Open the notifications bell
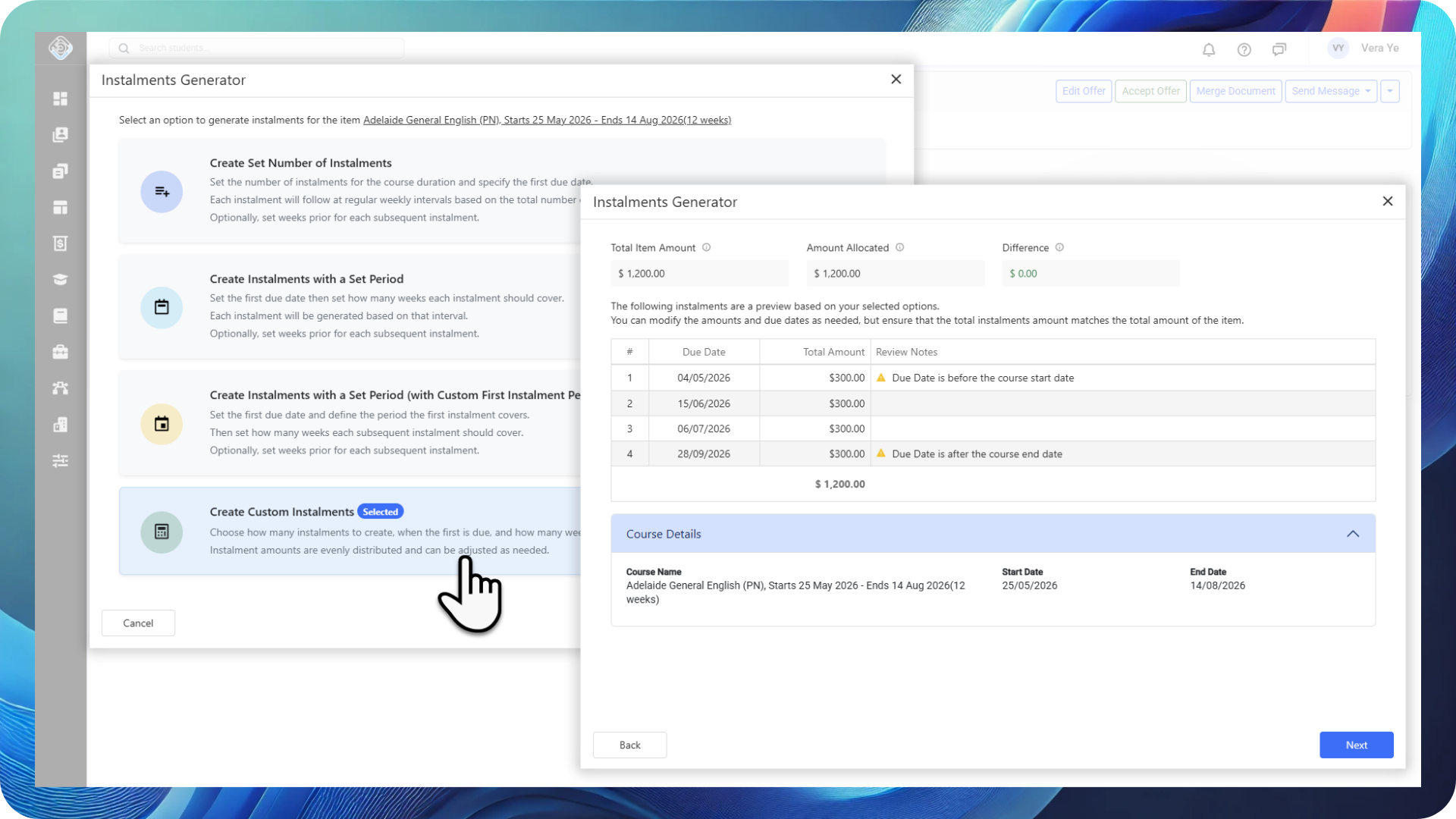This screenshot has width=1456, height=819. coord(1209,49)
